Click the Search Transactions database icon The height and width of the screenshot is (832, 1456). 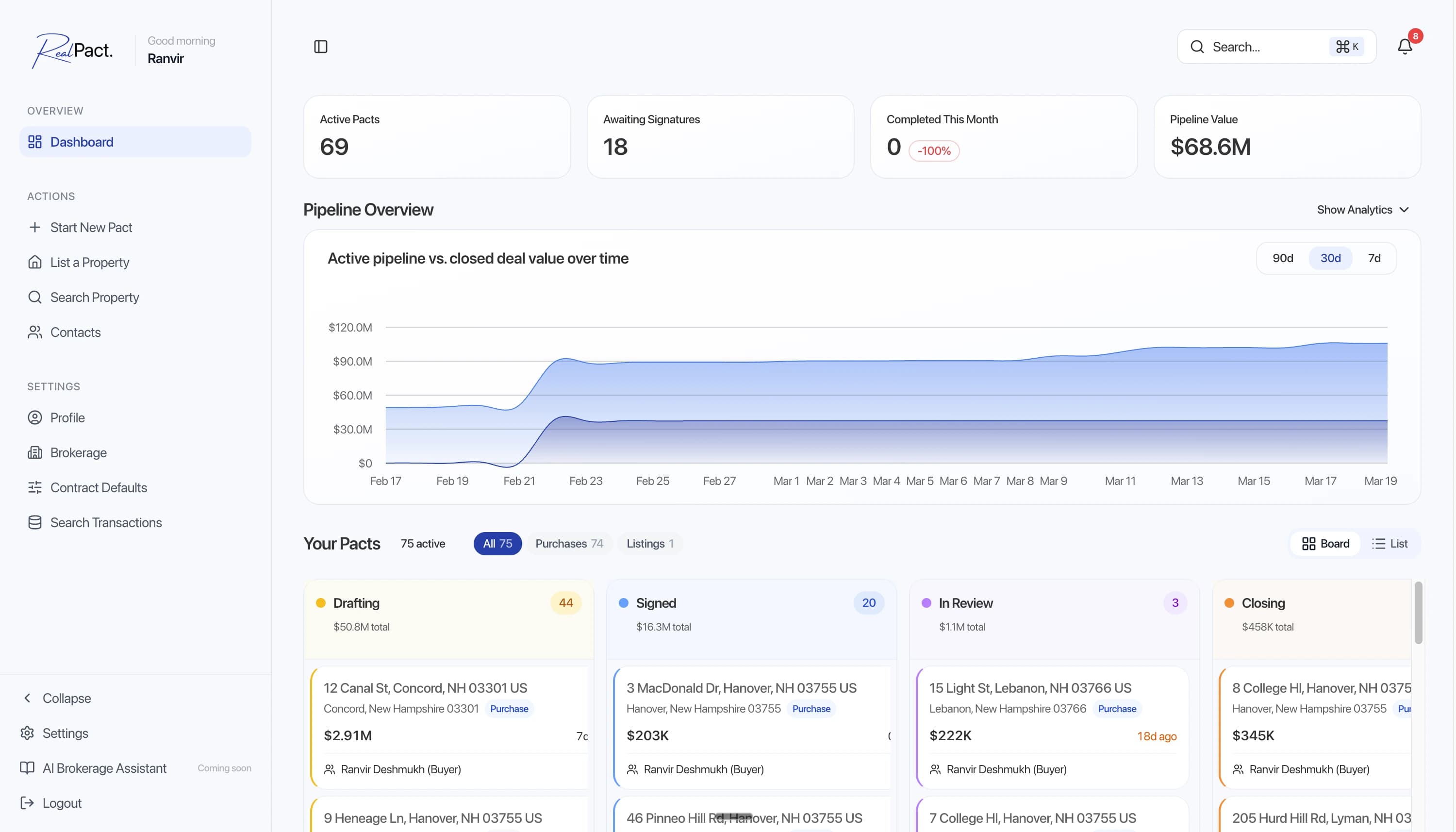coord(35,522)
